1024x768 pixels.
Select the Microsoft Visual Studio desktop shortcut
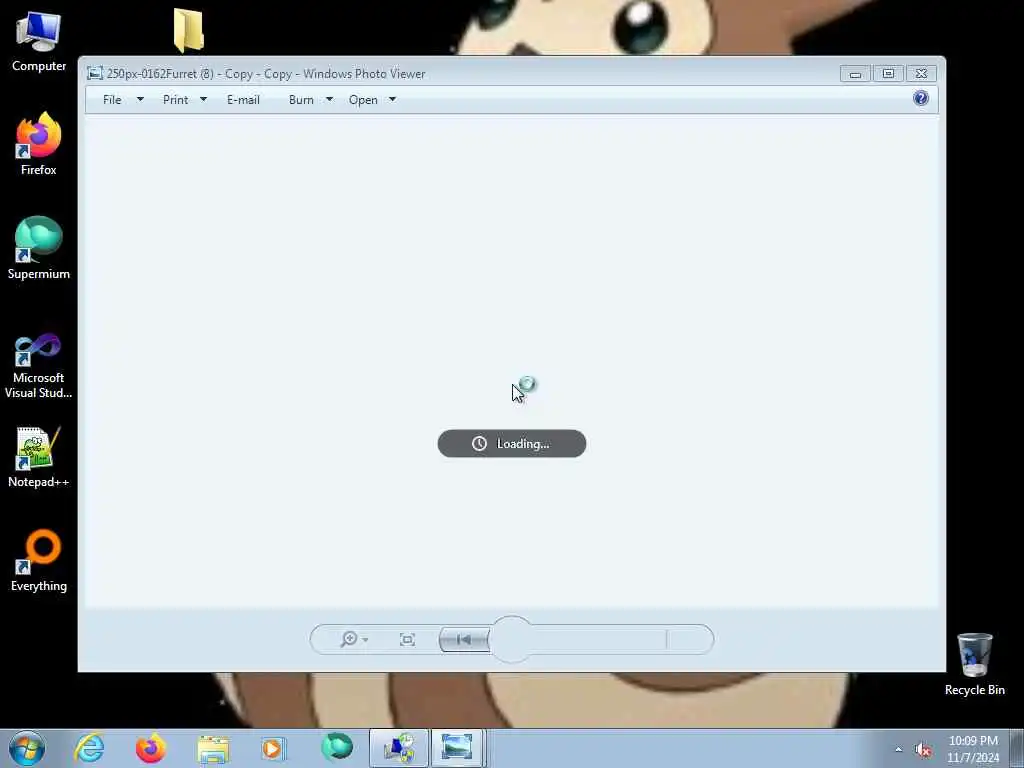coord(39,366)
